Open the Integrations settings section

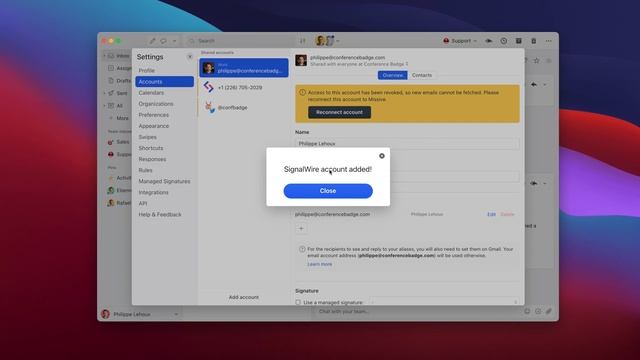[153, 192]
